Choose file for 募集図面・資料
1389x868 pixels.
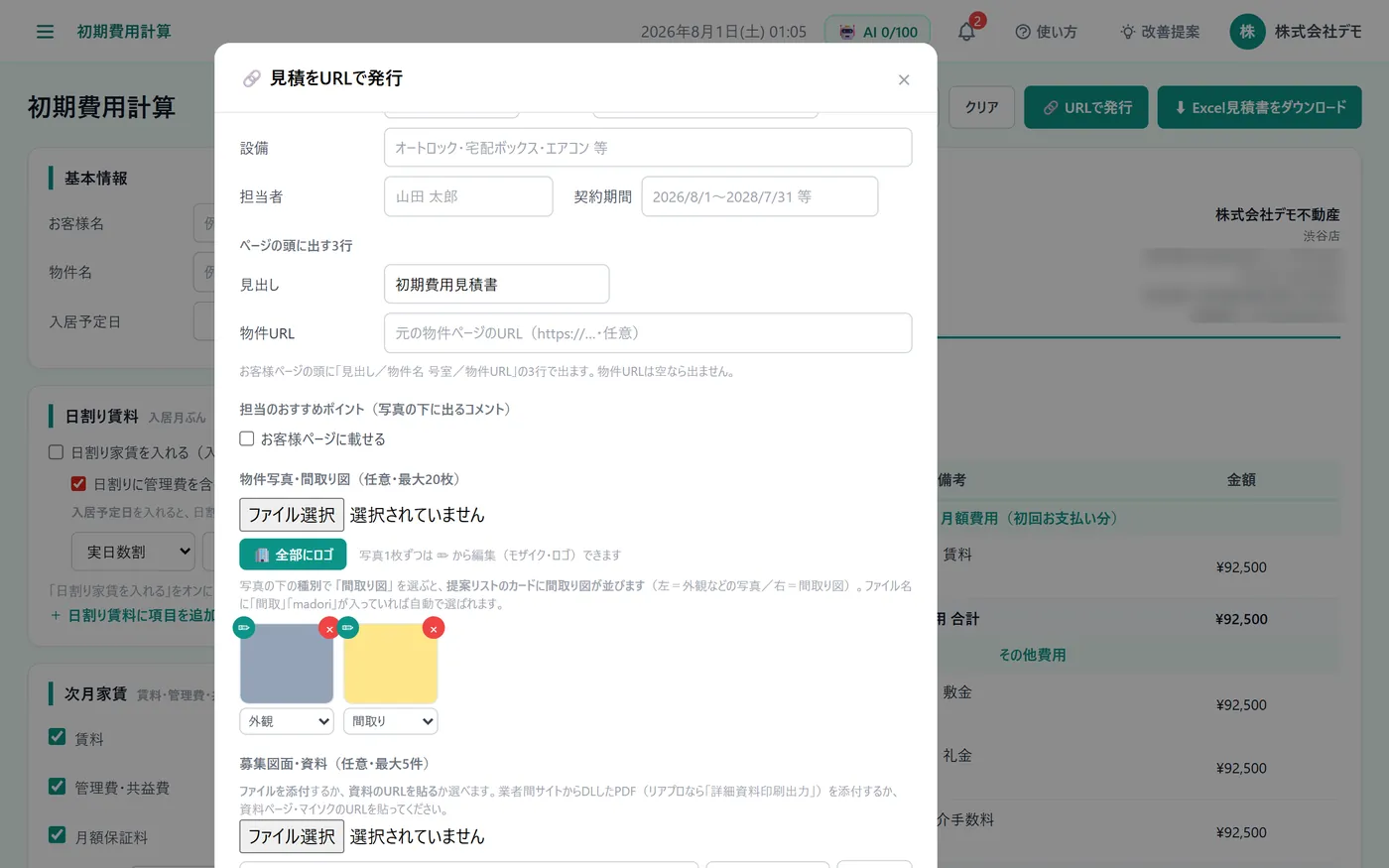click(x=292, y=836)
